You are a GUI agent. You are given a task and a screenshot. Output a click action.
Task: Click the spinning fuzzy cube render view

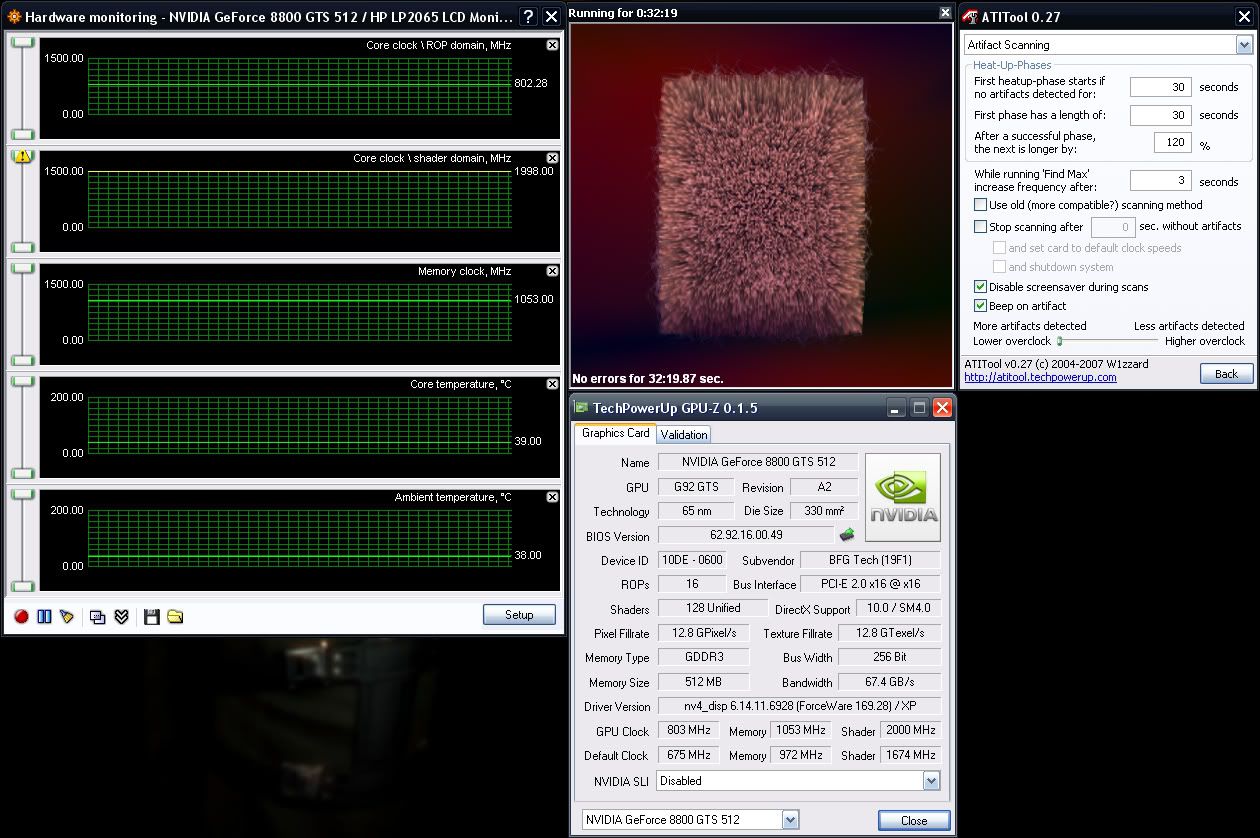point(762,205)
